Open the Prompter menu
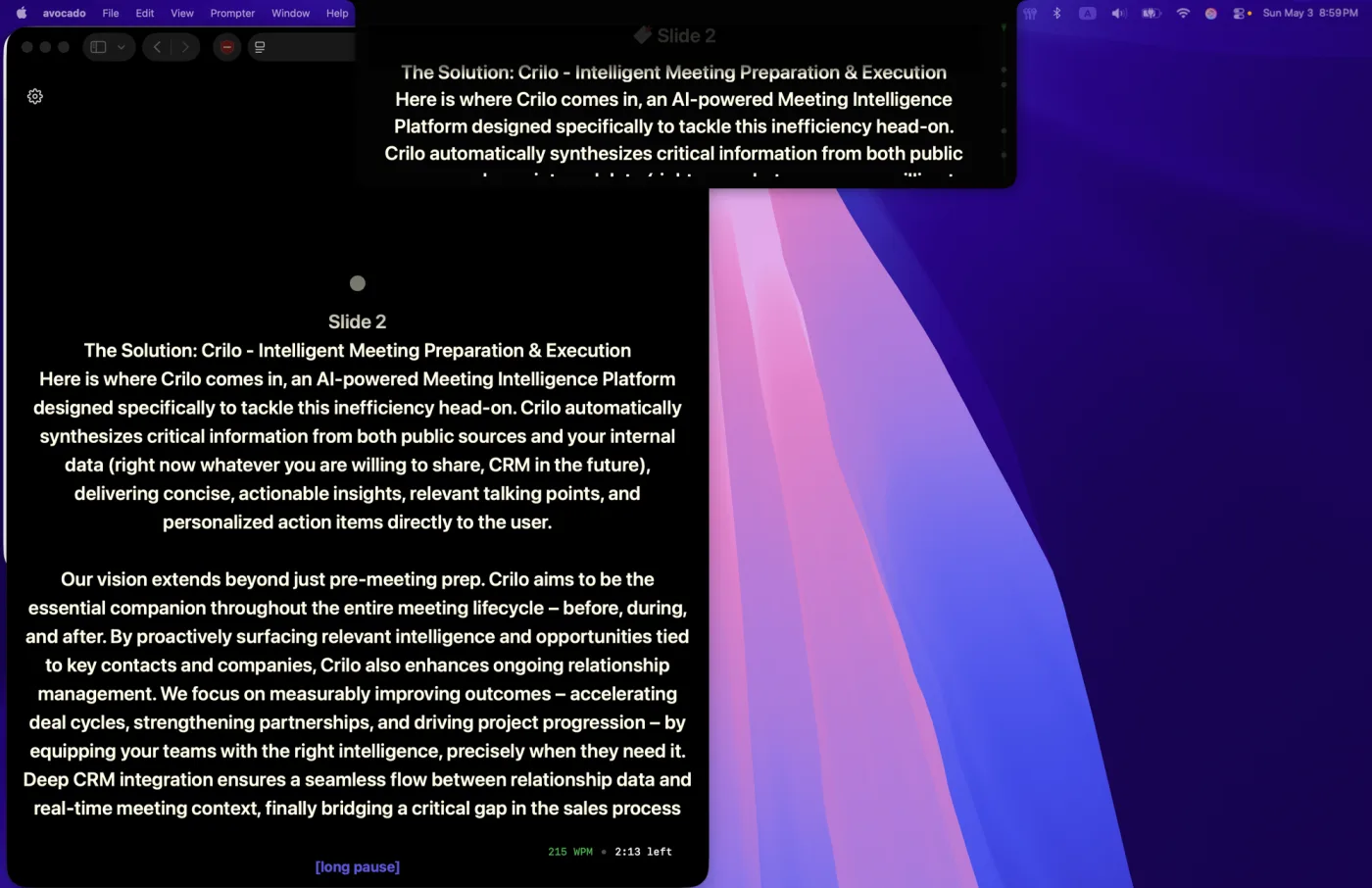 tap(232, 13)
